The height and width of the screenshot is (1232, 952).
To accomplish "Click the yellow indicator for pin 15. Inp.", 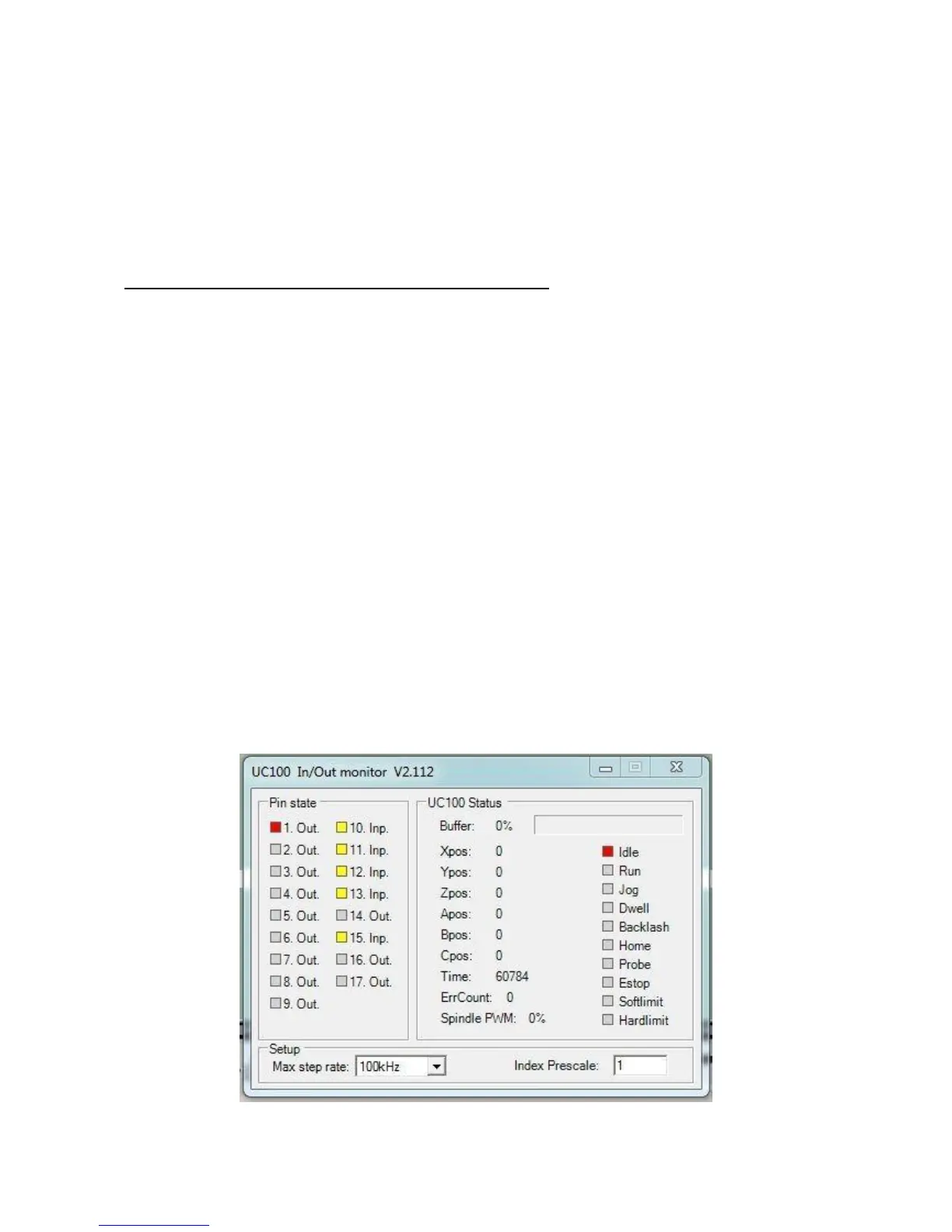I will [x=341, y=936].
